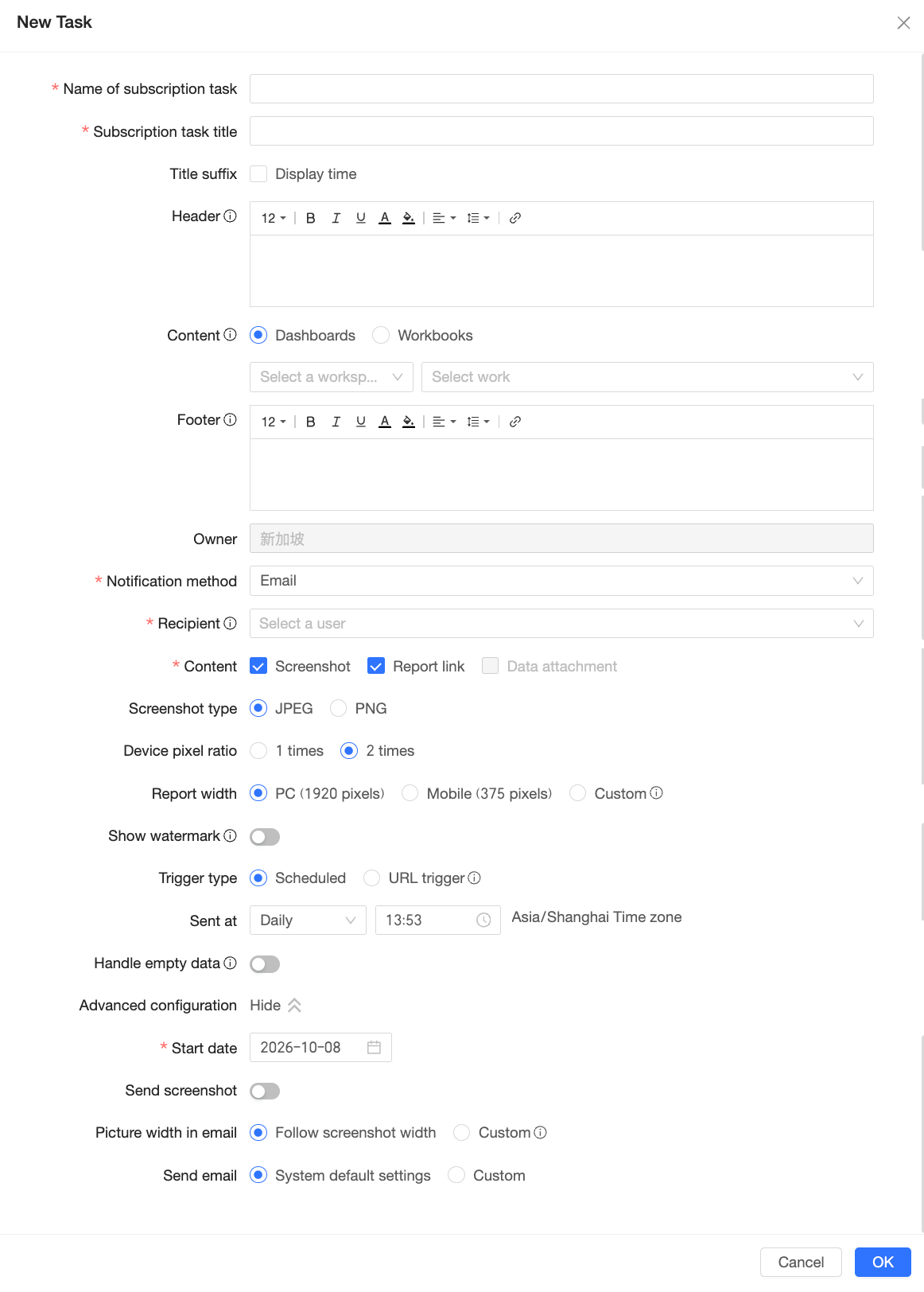Click the Cancel button
The image size is (924, 1292).
pos(801,1262)
